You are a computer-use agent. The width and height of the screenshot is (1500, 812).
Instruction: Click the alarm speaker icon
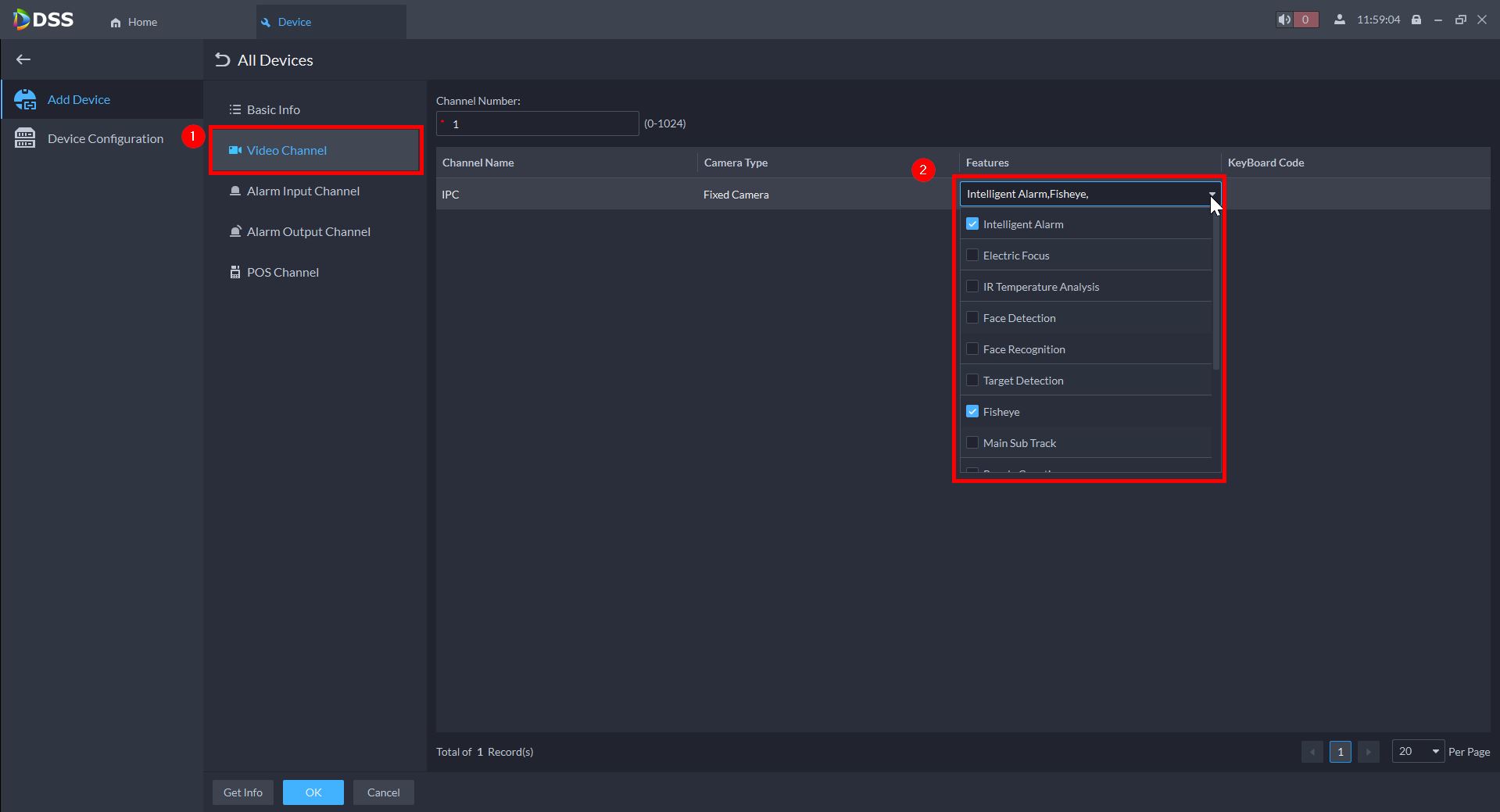point(1284,20)
